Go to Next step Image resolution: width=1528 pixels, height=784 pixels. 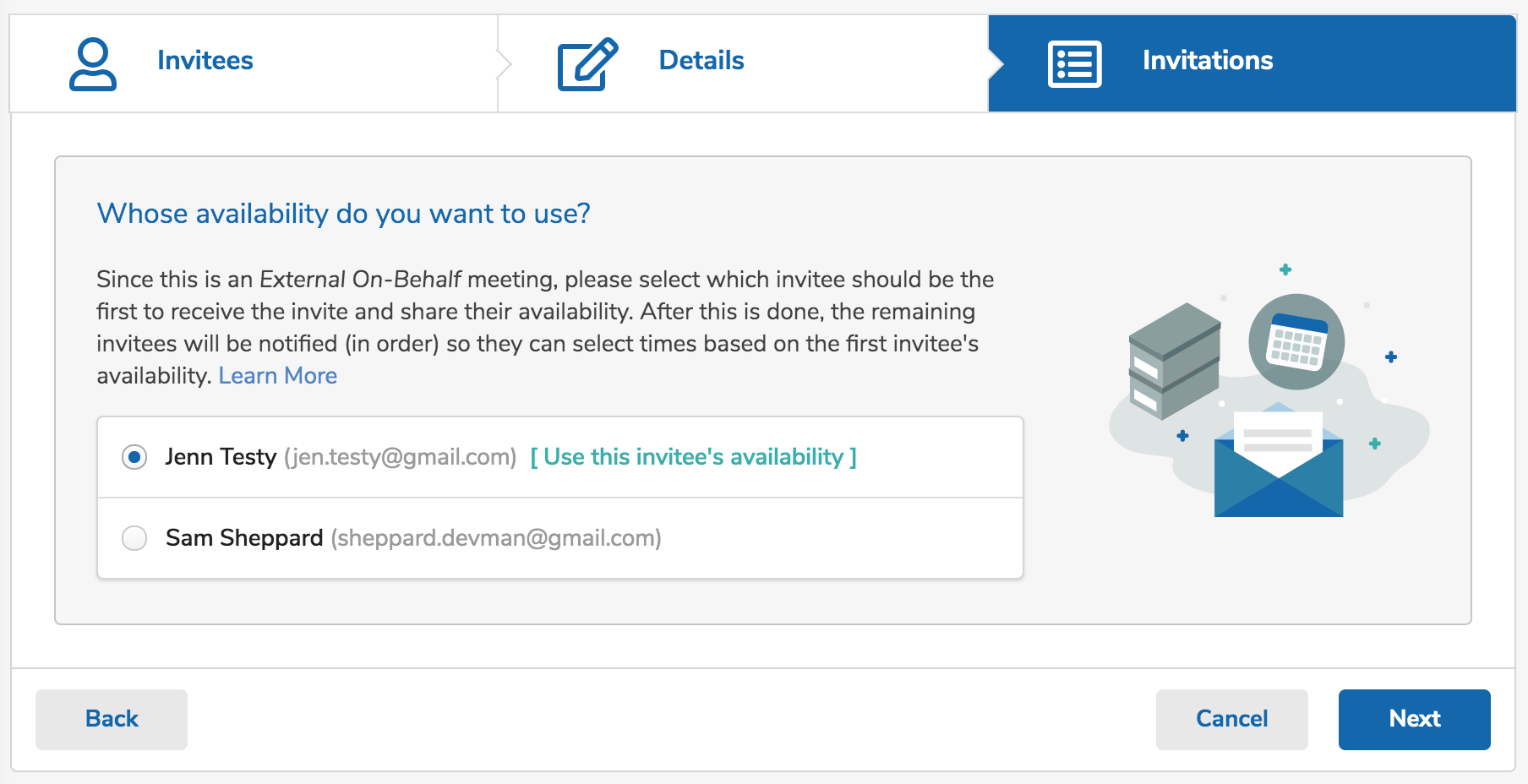[x=1414, y=719]
